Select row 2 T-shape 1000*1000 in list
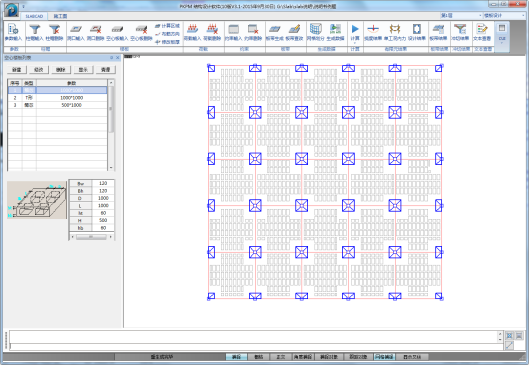 click(x=57, y=98)
